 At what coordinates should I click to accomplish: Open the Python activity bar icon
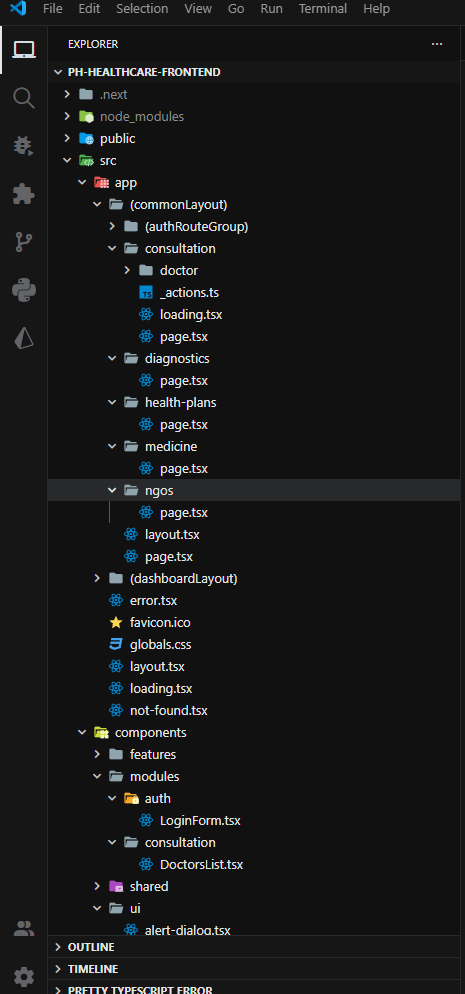click(x=23, y=291)
